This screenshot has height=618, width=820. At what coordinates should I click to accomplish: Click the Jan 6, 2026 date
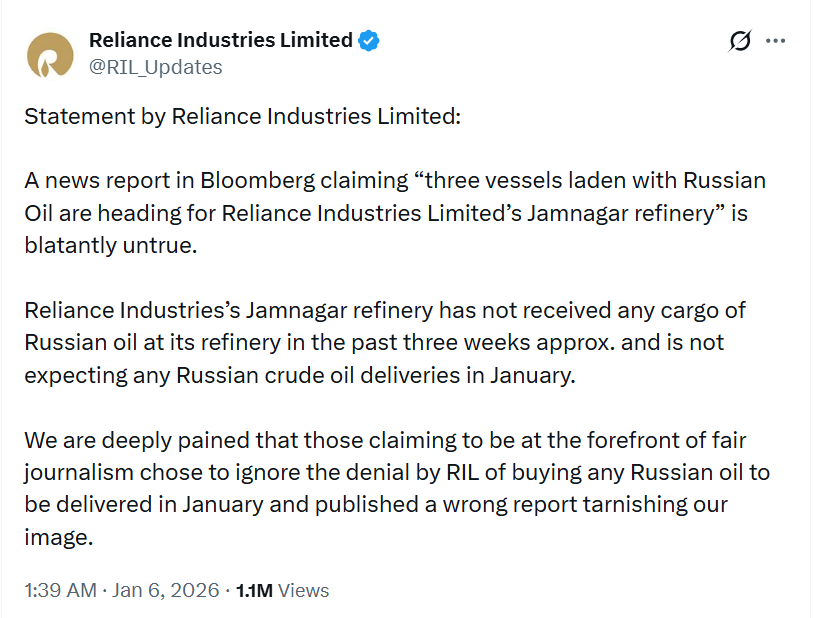pos(165,590)
